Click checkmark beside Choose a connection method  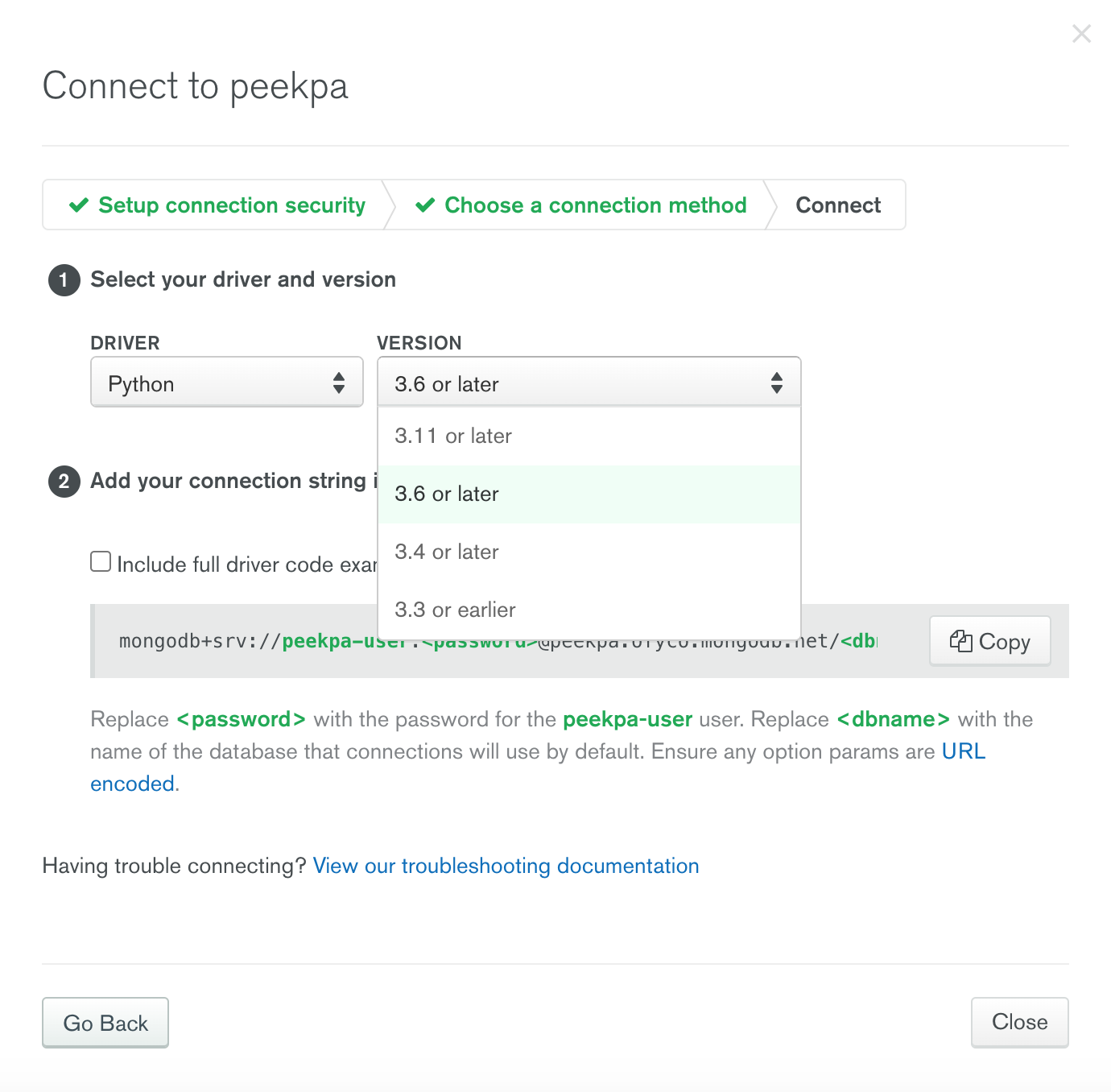coord(425,205)
